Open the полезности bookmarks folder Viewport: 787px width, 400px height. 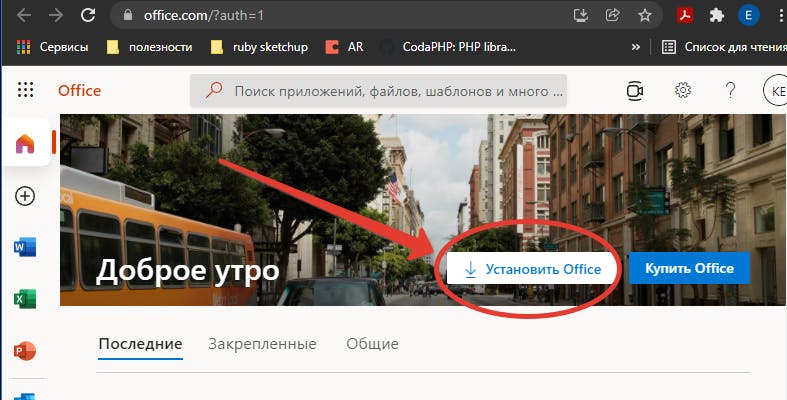(x=150, y=47)
